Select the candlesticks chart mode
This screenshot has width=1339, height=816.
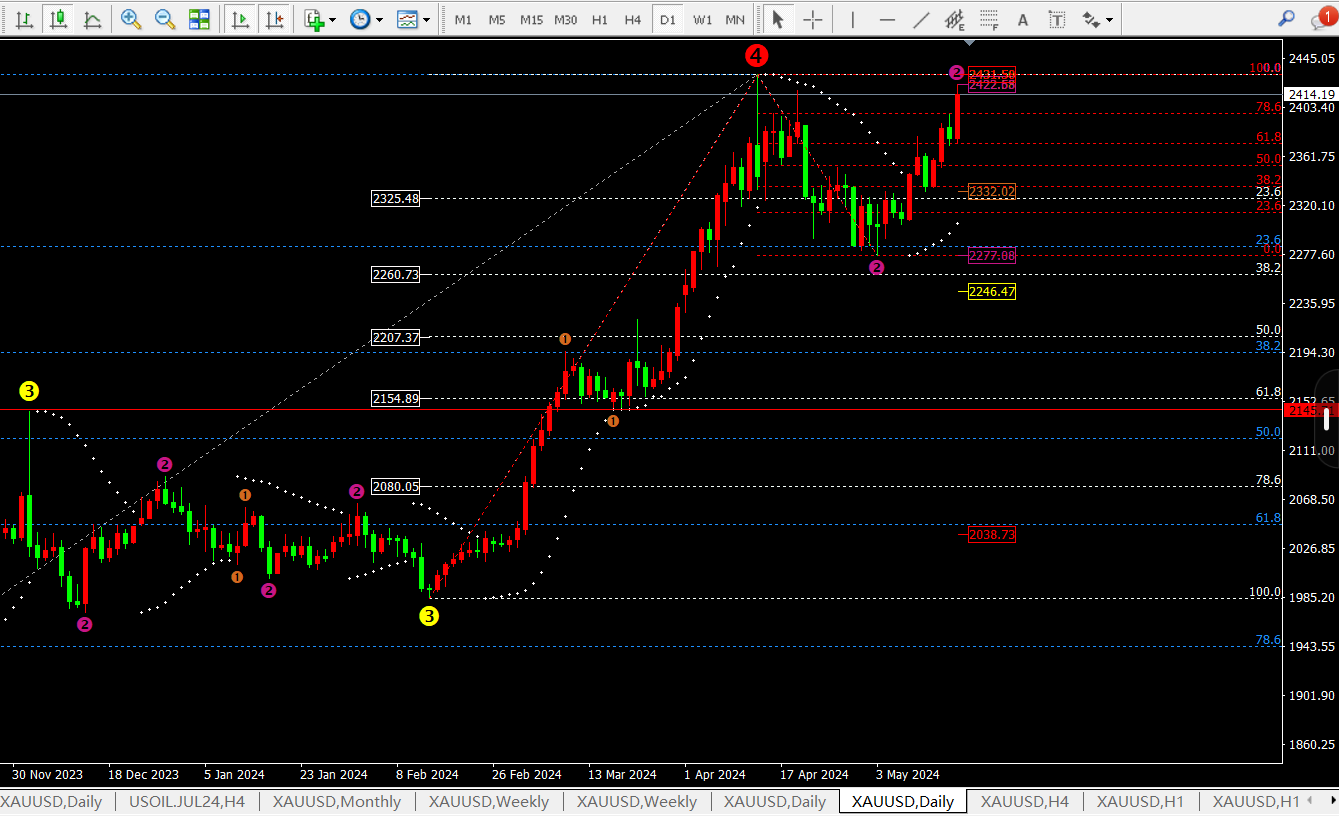59,19
